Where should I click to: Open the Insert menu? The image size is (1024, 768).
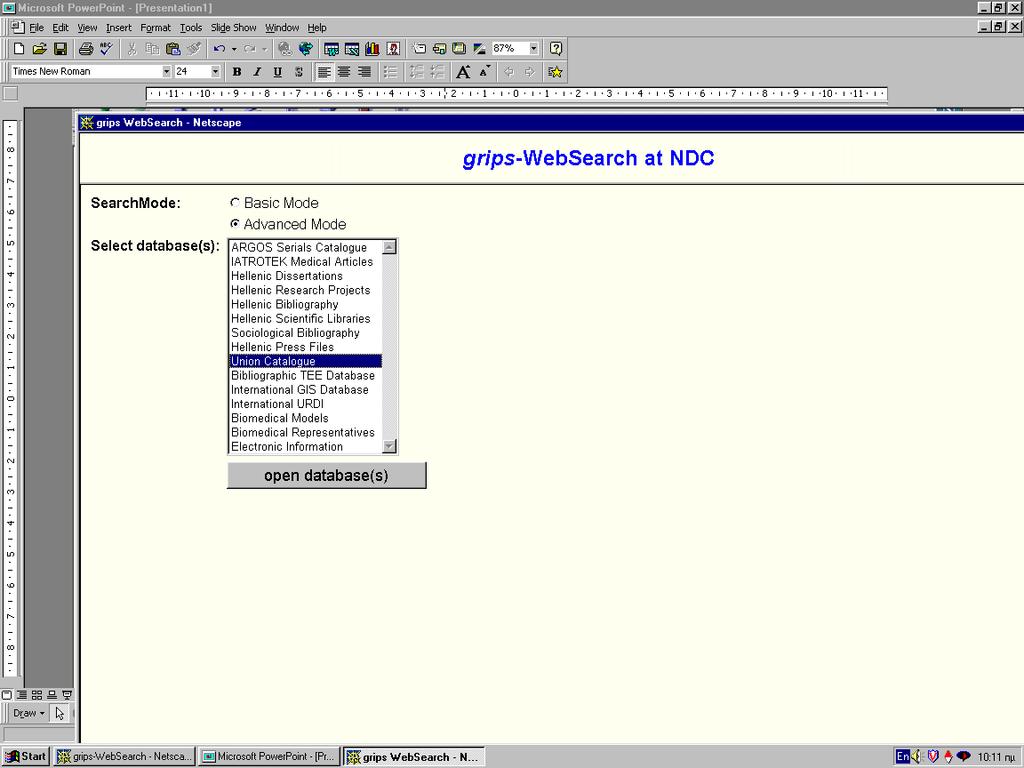[x=119, y=27]
